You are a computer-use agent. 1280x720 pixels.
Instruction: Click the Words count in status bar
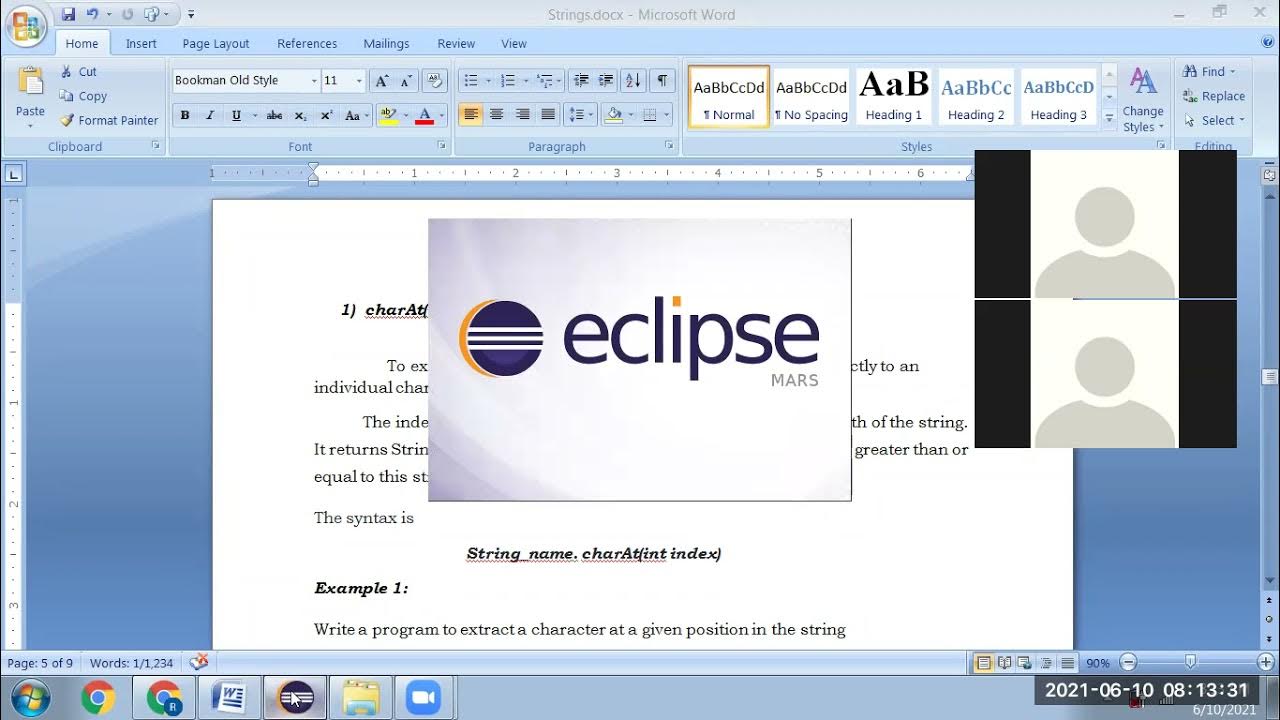point(131,663)
